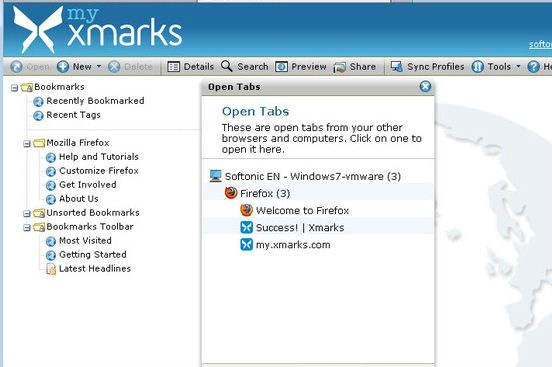Collapse the Unsorted Bookmarks folder toggle
The image size is (552, 367).
(27, 214)
